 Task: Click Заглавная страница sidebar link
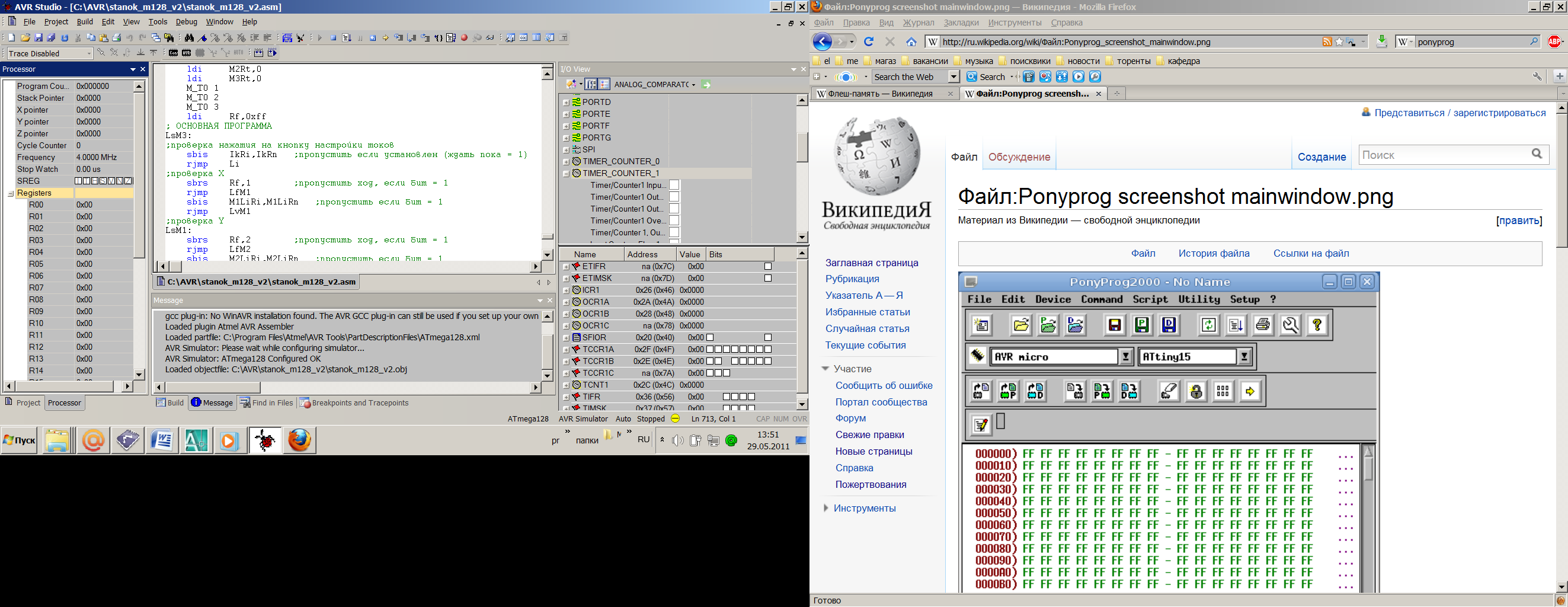pos(872,263)
